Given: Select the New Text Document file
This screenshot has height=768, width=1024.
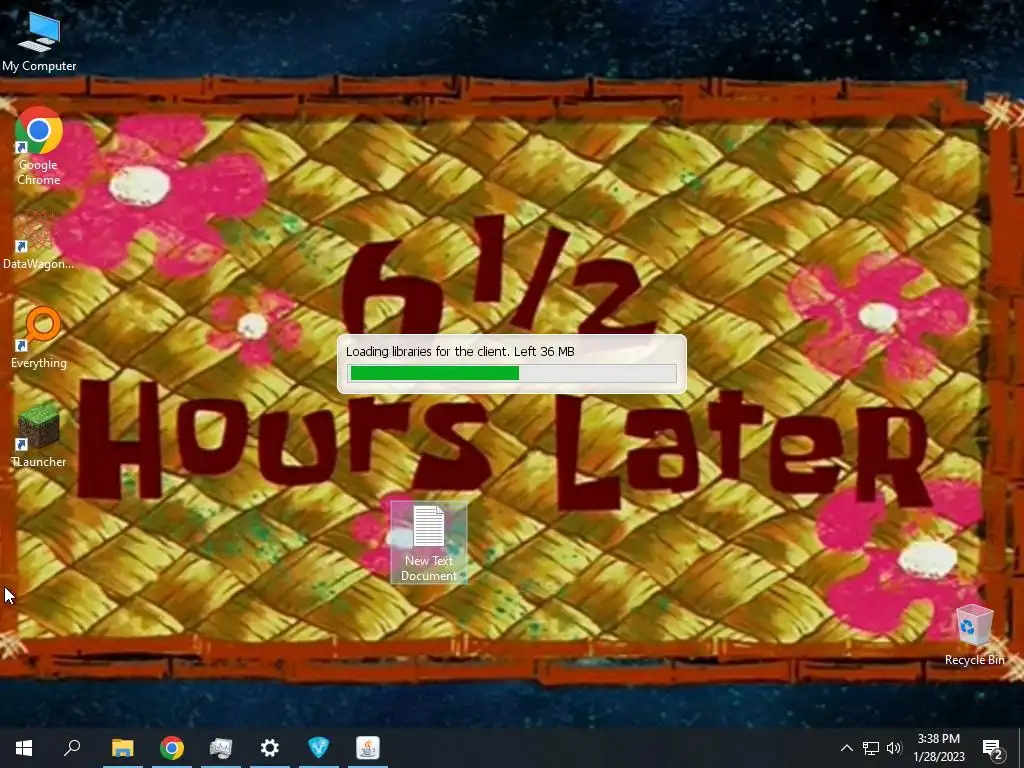Looking at the screenshot, I should tap(428, 542).
